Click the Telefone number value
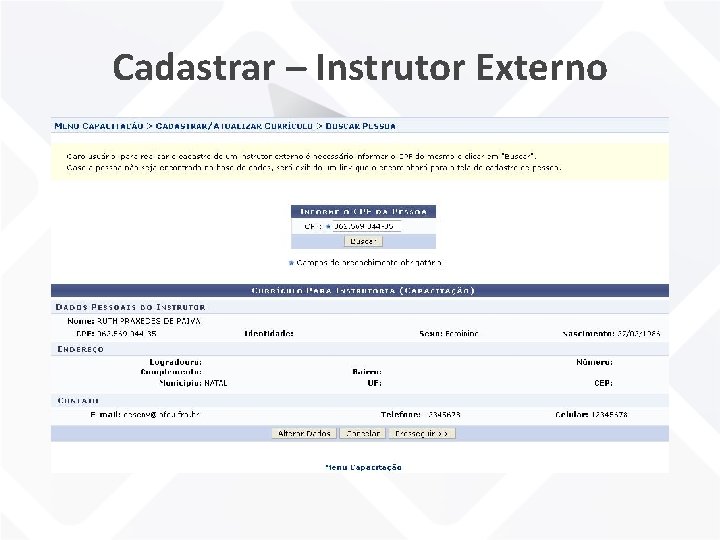This screenshot has width=720, height=540. click(444, 415)
